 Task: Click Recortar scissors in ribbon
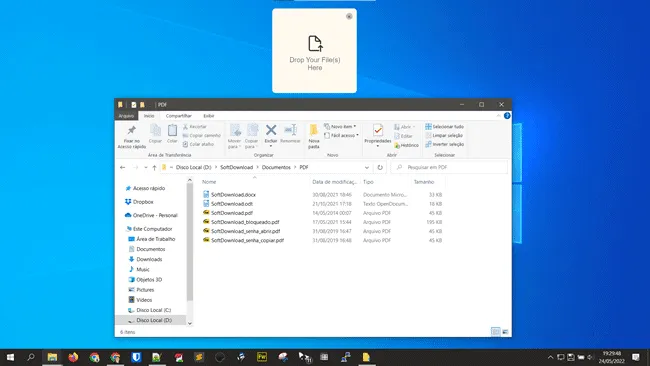point(195,126)
